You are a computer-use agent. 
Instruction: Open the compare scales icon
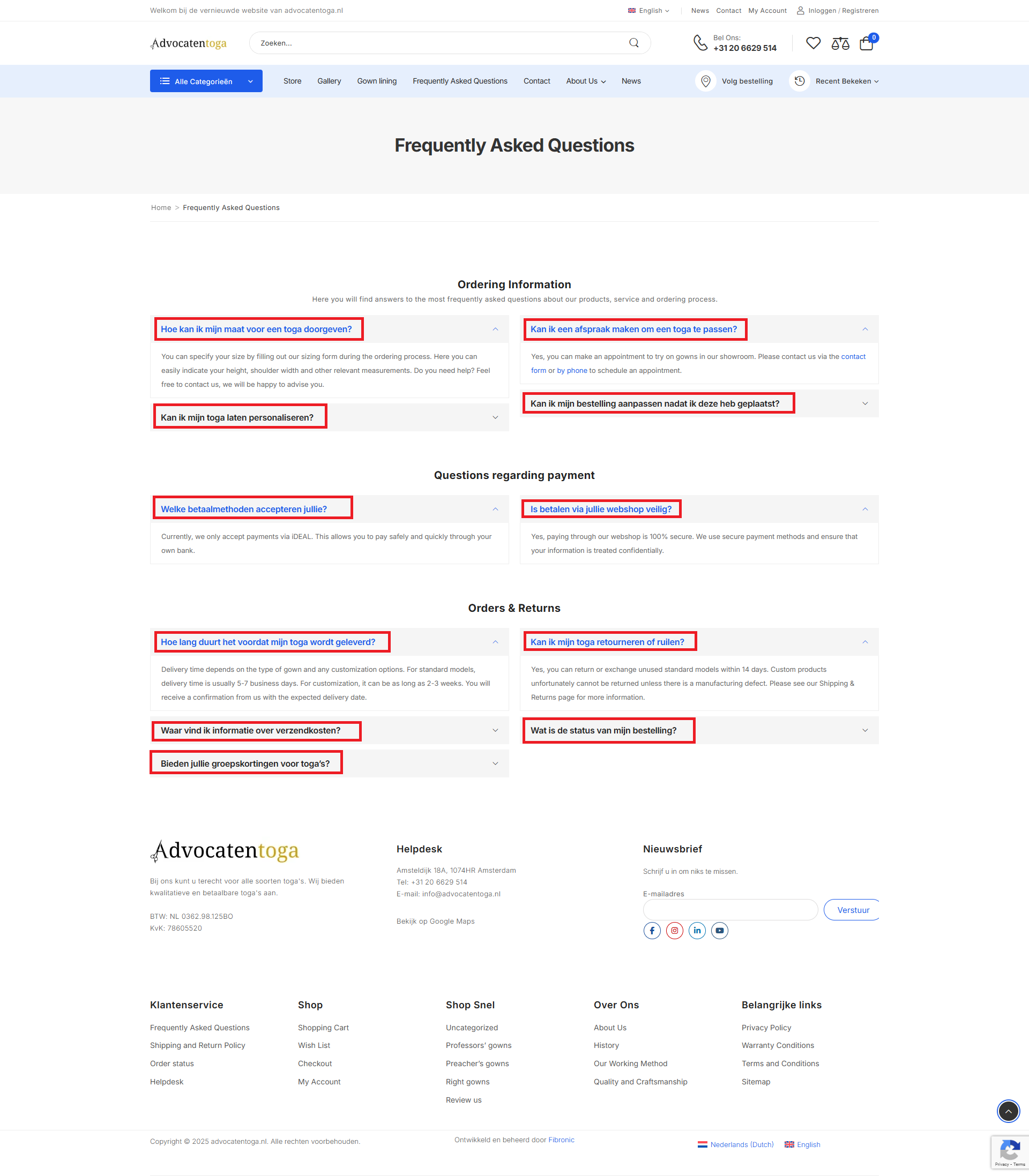pyautogui.click(x=839, y=43)
